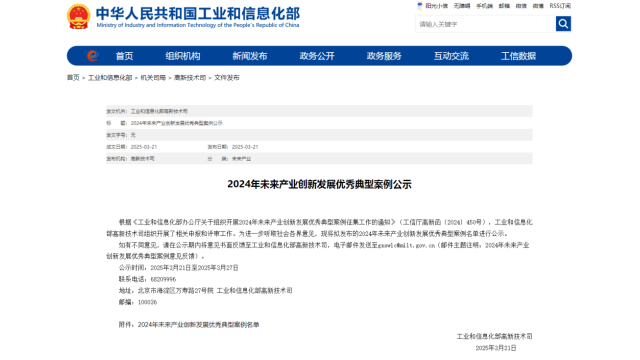Click the national emblem logo
Screen dimensions: 640x360
(78, 16)
